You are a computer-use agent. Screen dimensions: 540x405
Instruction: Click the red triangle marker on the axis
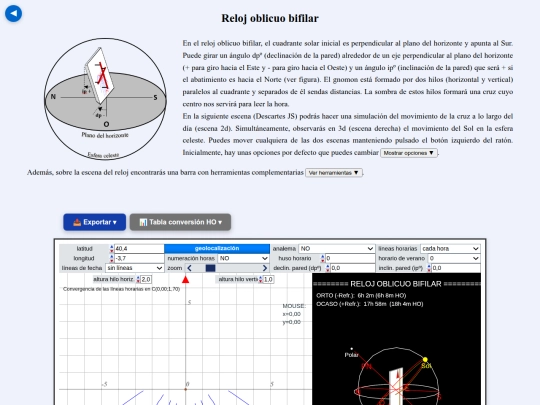186,280
